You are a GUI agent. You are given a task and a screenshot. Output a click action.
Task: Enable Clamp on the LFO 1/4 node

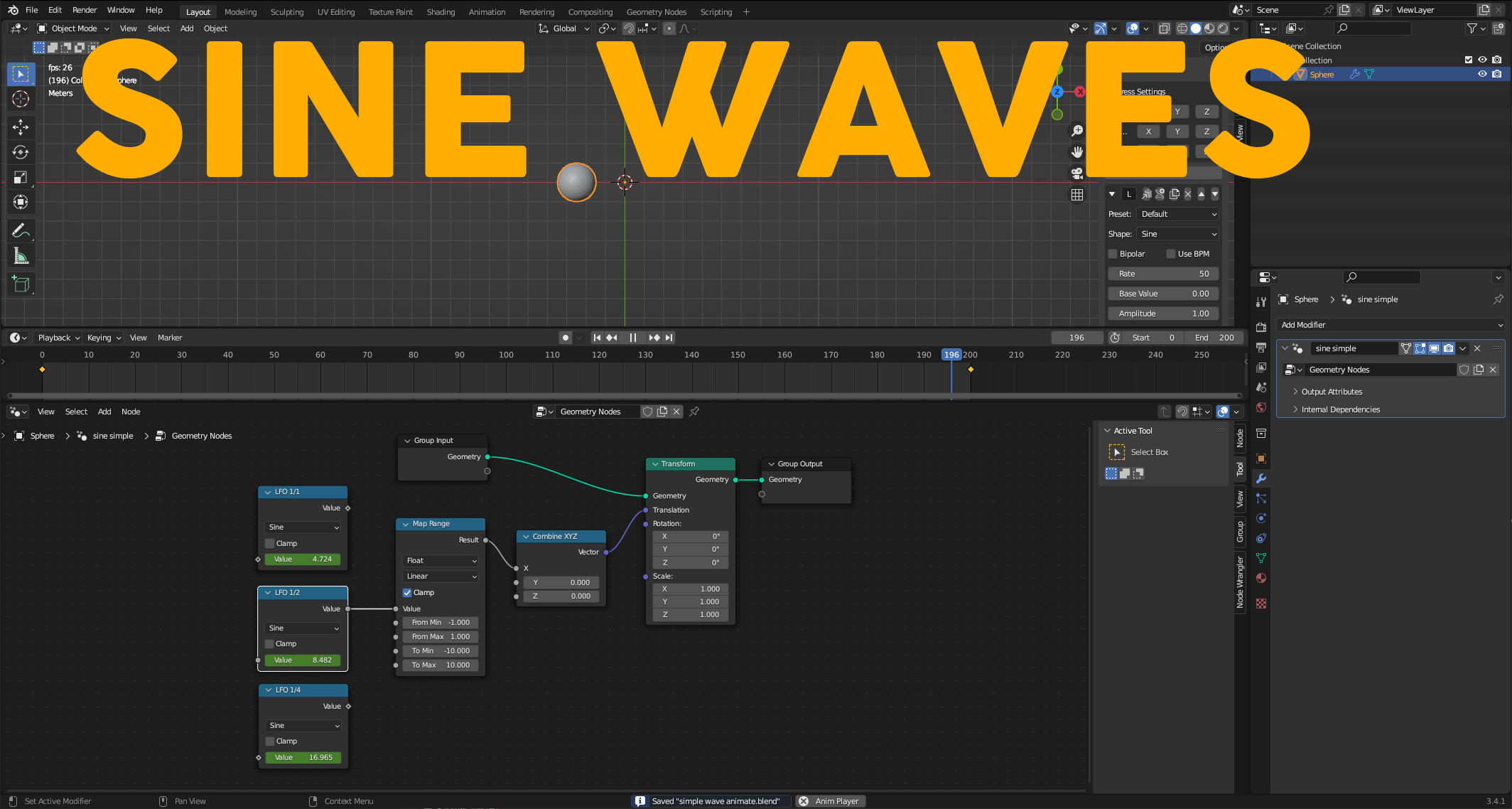pyautogui.click(x=270, y=741)
